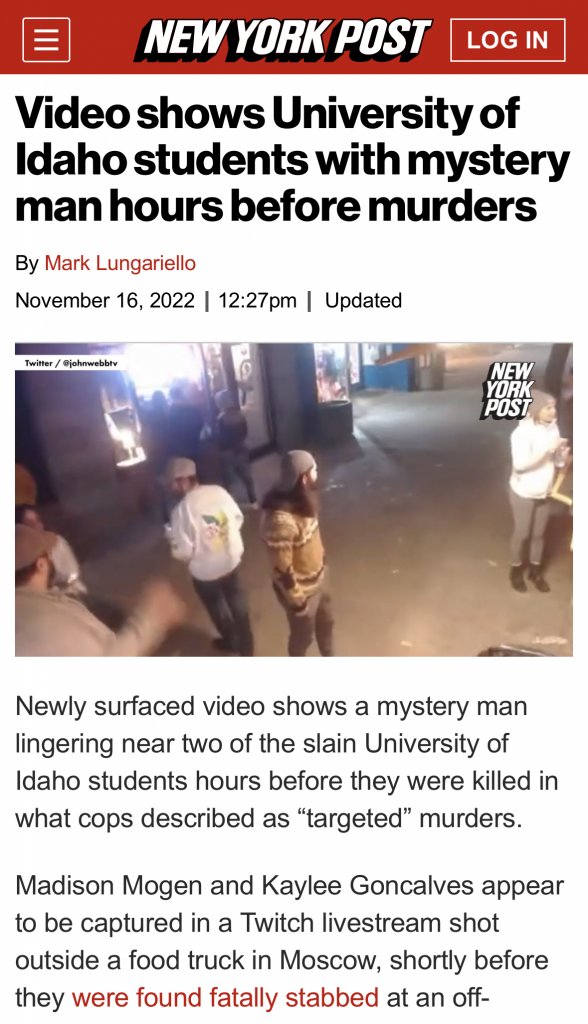Open the hamburger navigation menu
Image resolution: width=588 pixels, height=1024 pixels.
46,40
